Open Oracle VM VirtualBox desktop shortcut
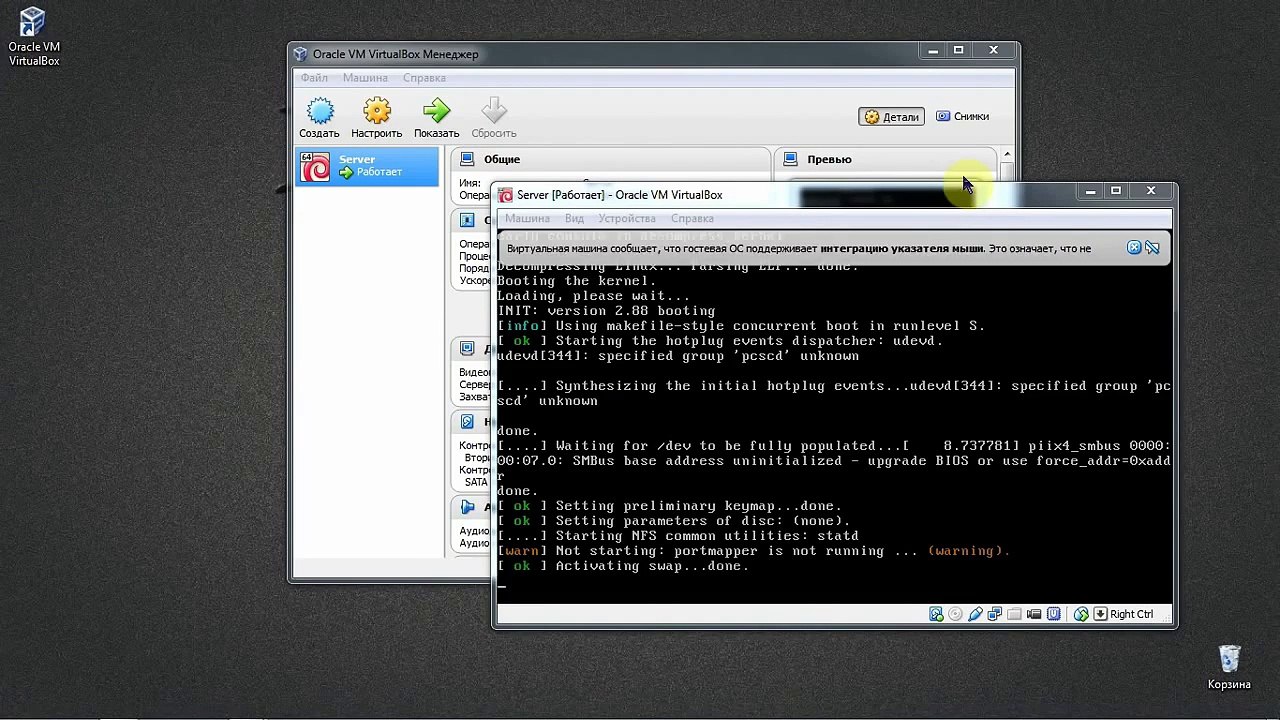1280x720 pixels. (x=34, y=37)
